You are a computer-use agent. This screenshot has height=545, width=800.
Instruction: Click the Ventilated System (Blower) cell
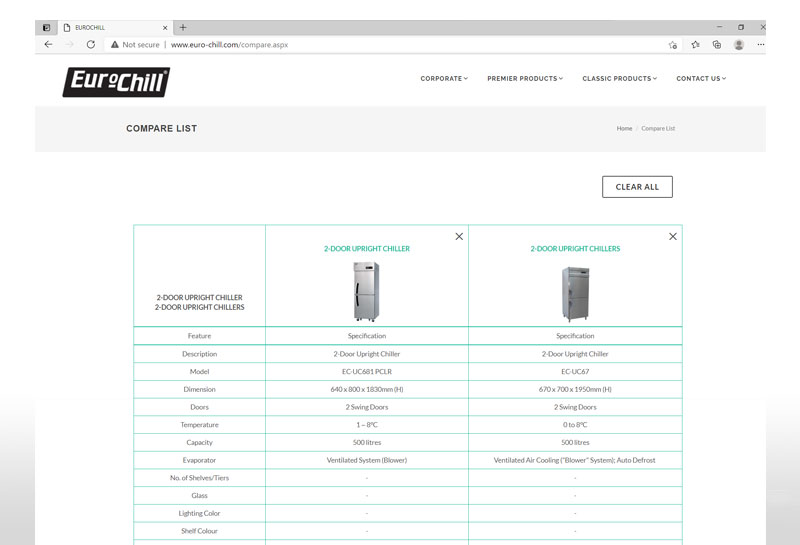coord(367,460)
